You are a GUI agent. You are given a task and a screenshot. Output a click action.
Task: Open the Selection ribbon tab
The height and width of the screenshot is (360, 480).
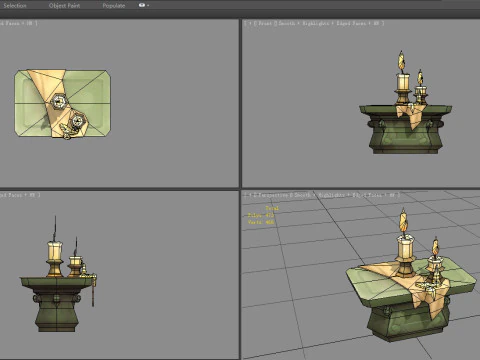(x=15, y=5)
